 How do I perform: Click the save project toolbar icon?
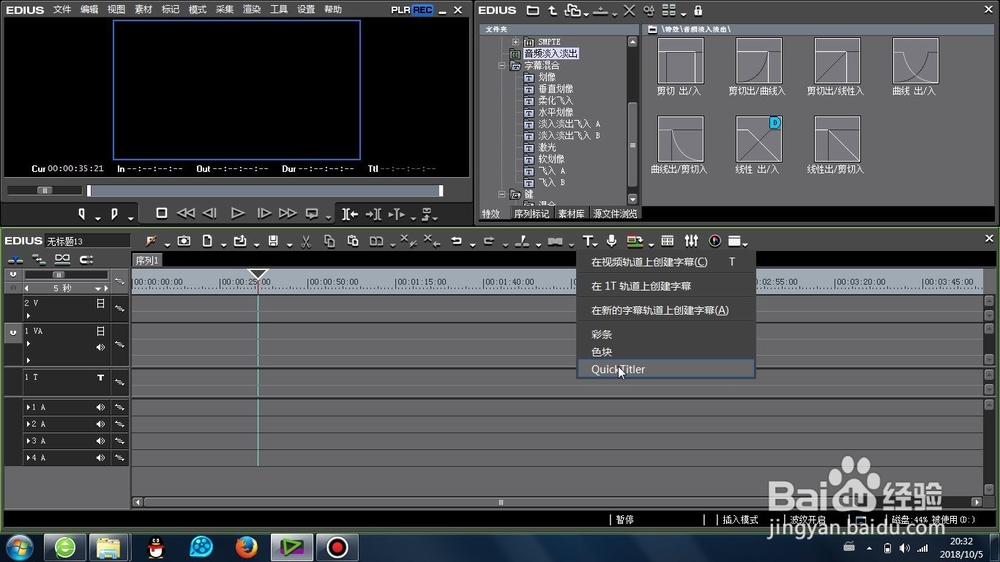click(x=273, y=240)
